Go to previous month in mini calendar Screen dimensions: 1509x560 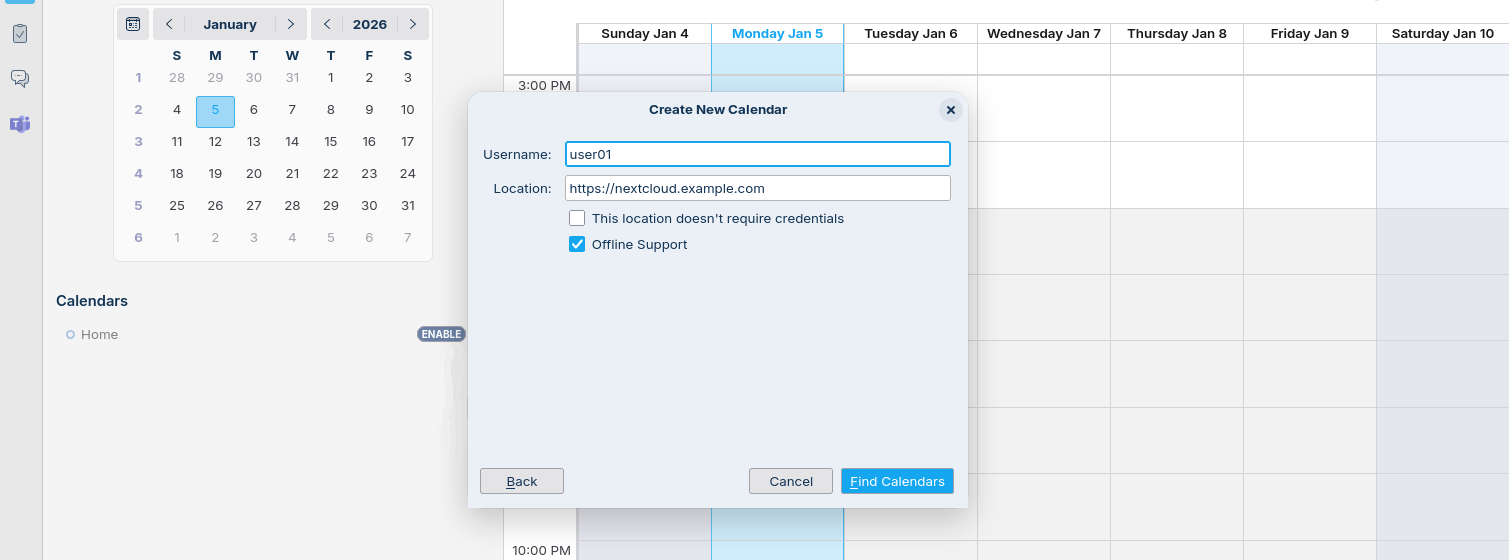tap(169, 24)
